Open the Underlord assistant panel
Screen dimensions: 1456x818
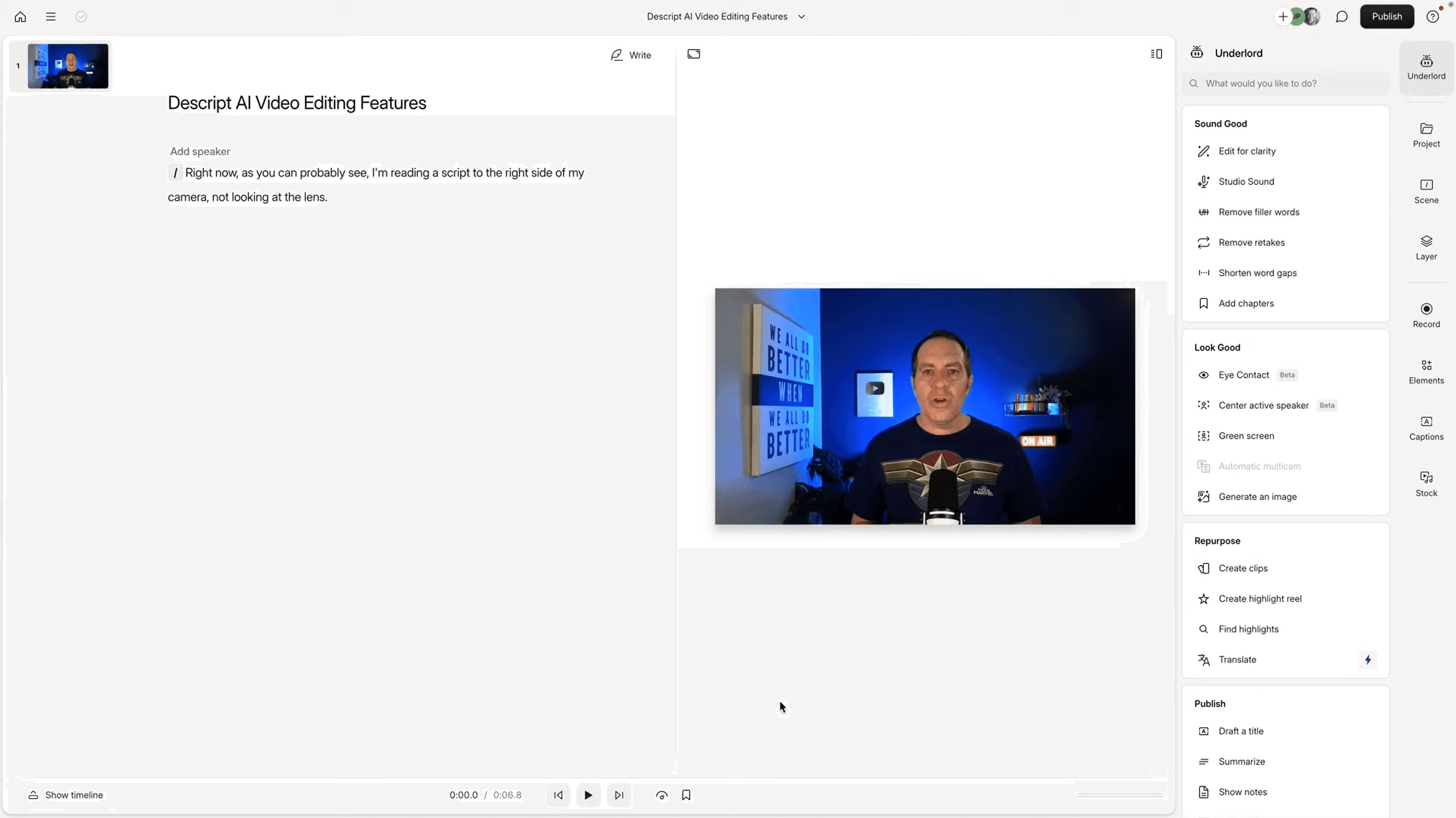(x=1425, y=66)
